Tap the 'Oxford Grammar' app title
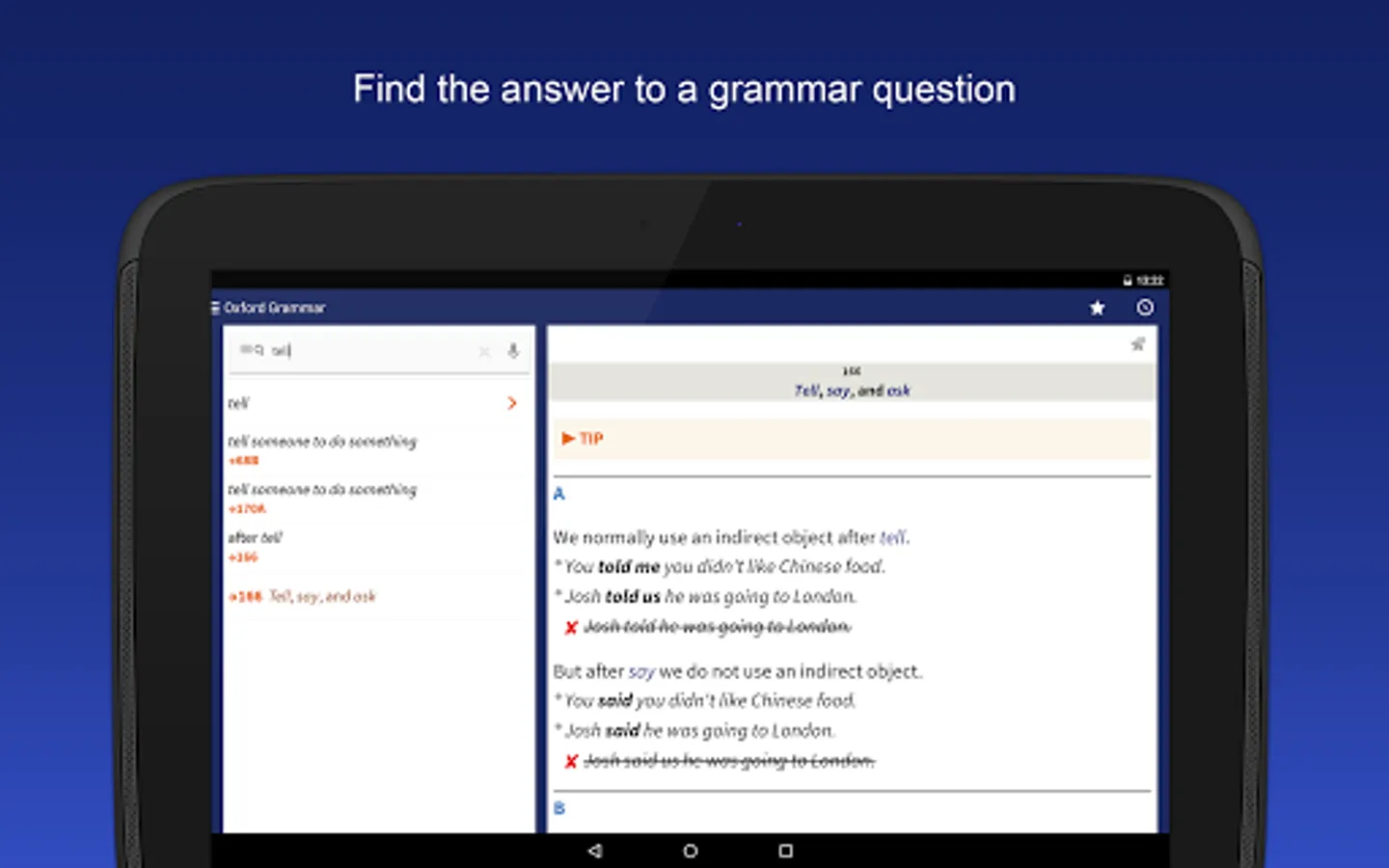1389x868 pixels. 275,308
